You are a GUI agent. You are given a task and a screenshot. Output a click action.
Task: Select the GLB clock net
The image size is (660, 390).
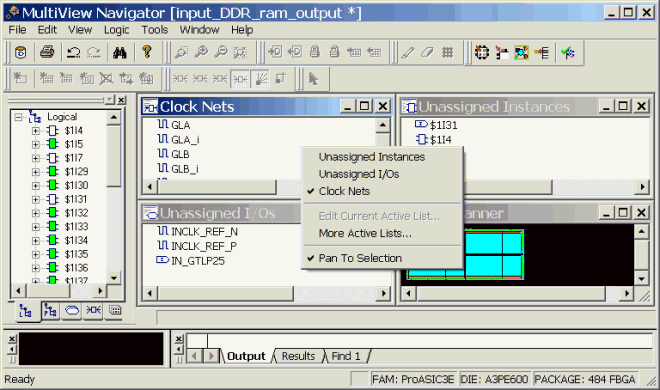tap(180, 154)
